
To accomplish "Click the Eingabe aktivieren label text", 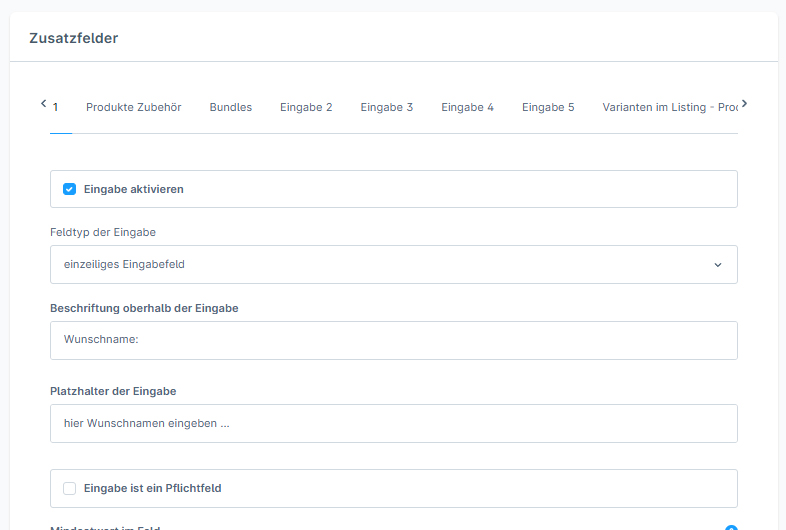I will pos(133,189).
